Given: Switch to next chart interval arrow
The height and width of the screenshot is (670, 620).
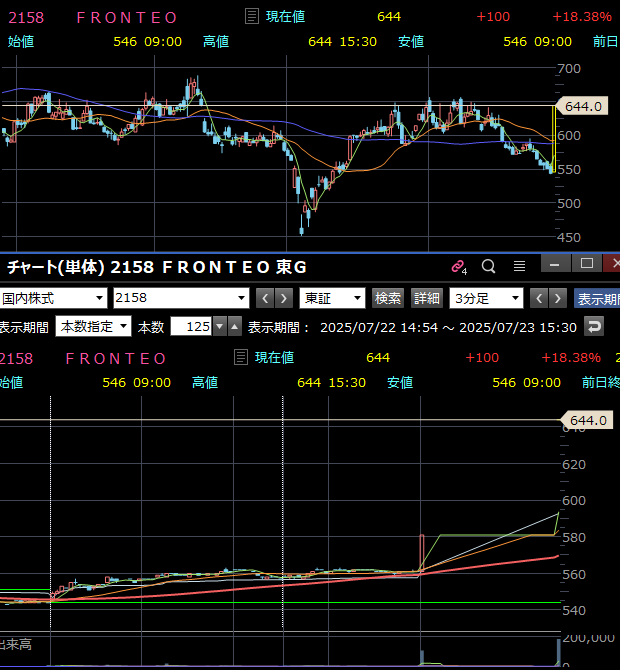Looking at the screenshot, I should 558,298.
